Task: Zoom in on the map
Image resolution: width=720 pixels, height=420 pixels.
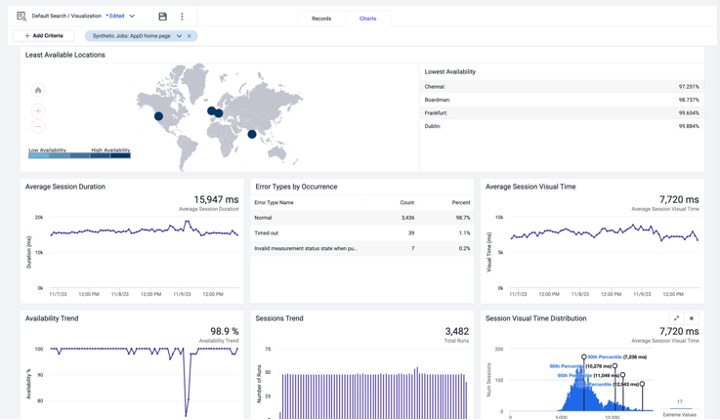Action: (38, 111)
